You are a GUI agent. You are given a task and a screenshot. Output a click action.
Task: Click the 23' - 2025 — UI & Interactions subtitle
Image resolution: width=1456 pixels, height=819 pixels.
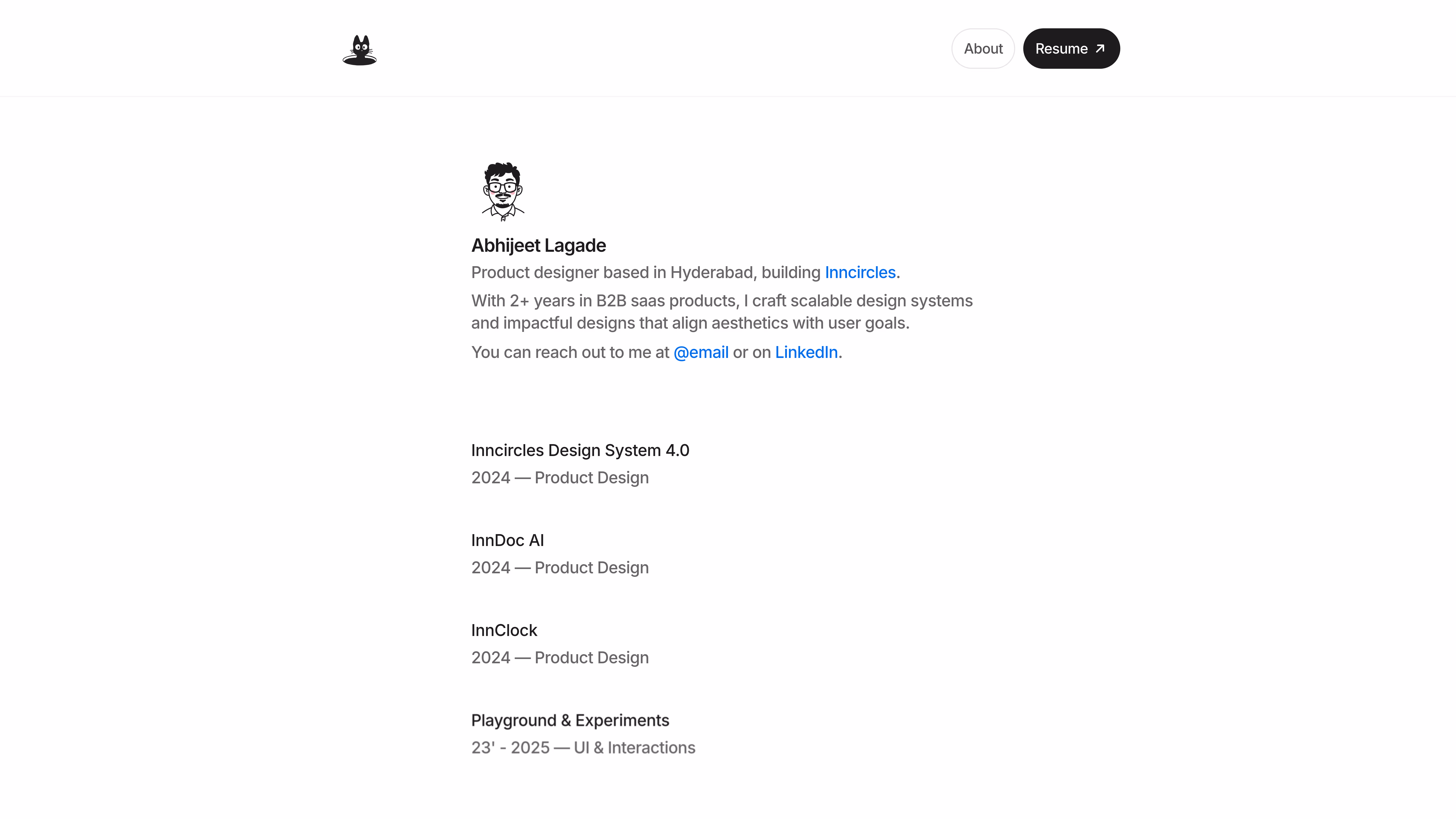583,747
